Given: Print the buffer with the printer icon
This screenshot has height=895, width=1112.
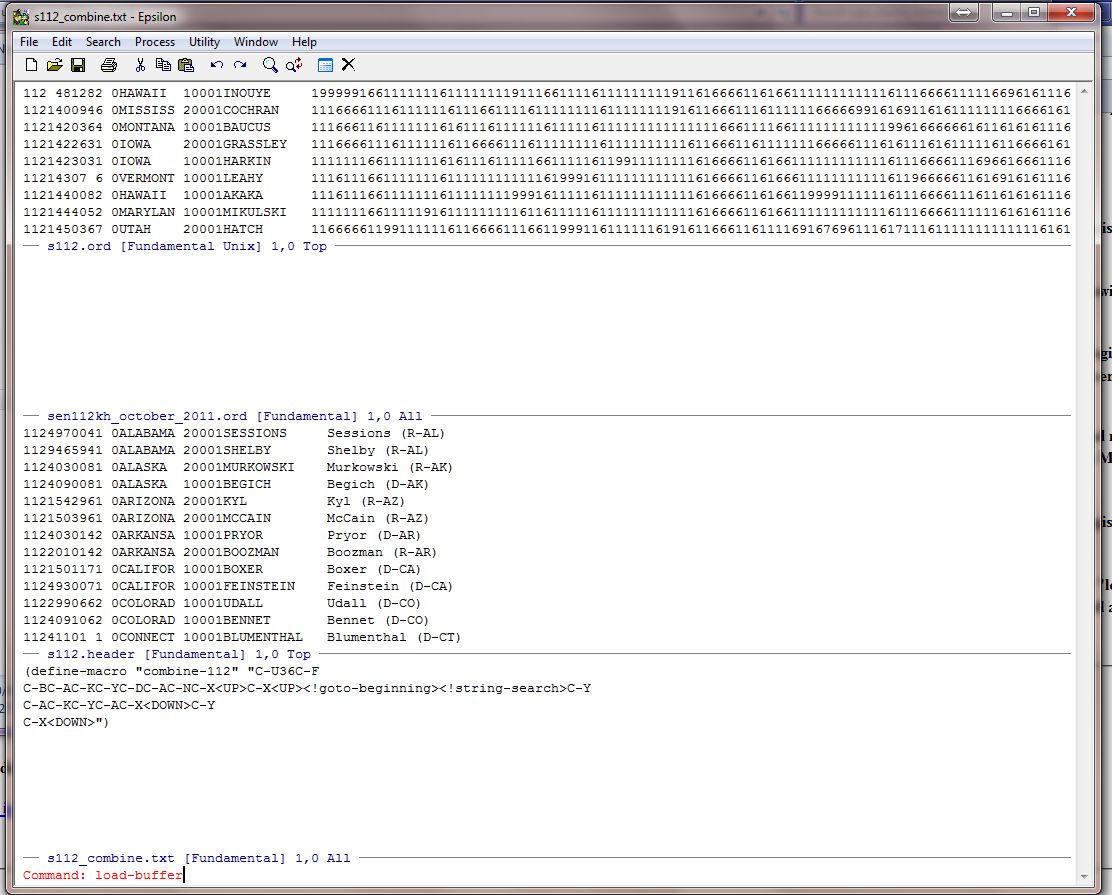Looking at the screenshot, I should [x=109, y=65].
